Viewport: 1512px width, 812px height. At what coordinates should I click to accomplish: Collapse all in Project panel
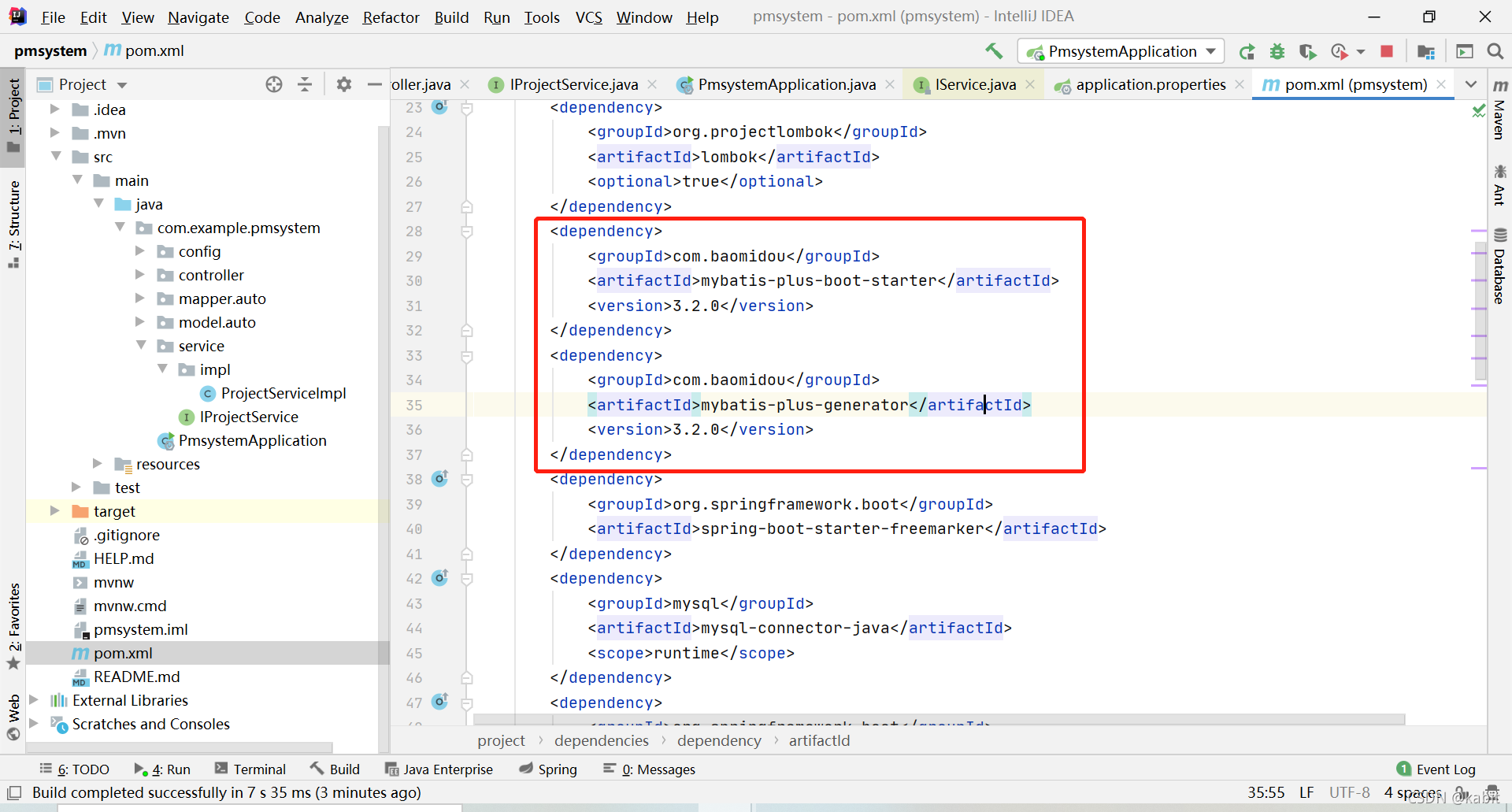(305, 84)
